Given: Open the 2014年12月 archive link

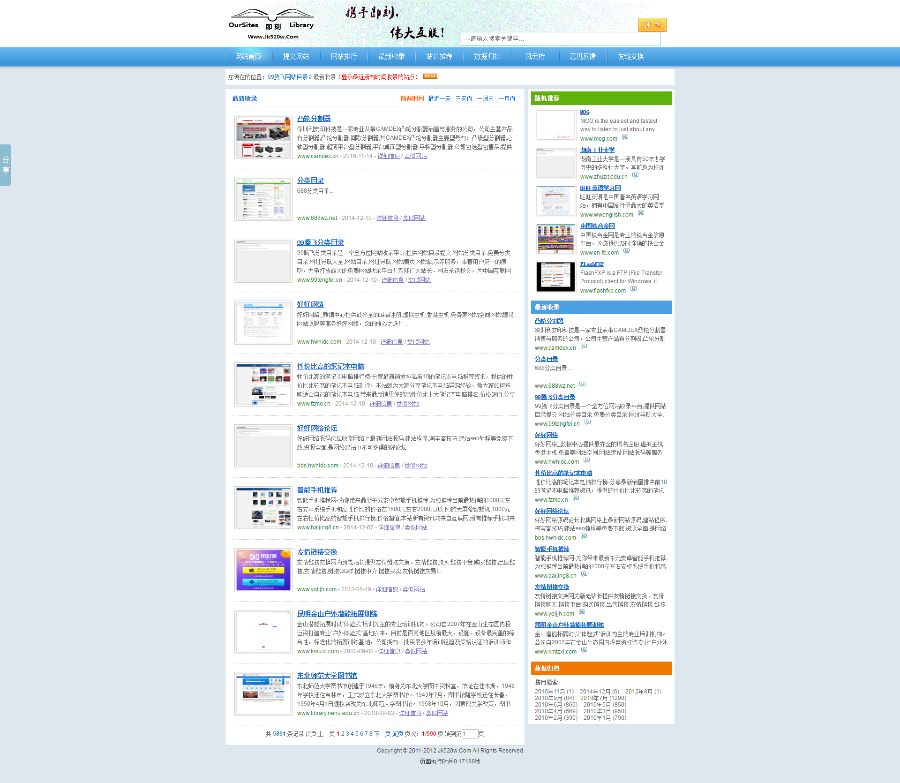Looking at the screenshot, I should pos(600,692).
